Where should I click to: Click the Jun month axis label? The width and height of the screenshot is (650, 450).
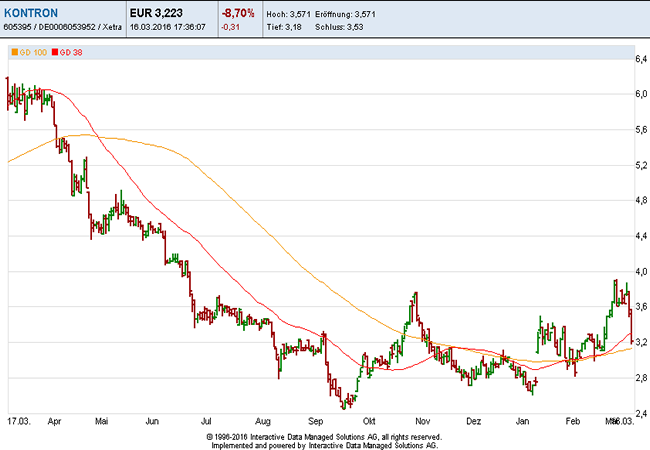click(x=152, y=421)
